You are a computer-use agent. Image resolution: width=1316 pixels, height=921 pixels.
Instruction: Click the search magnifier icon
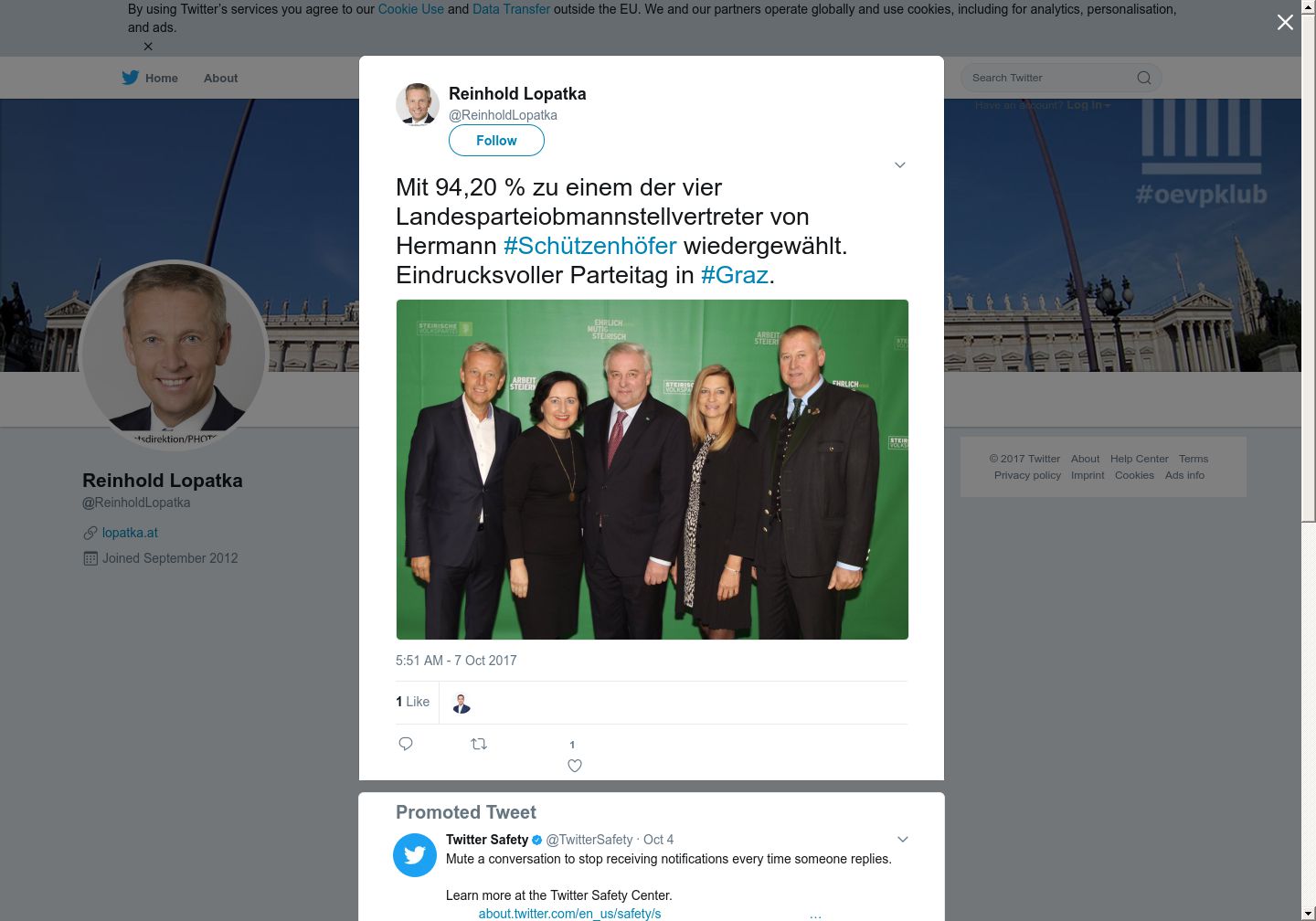(x=1143, y=78)
